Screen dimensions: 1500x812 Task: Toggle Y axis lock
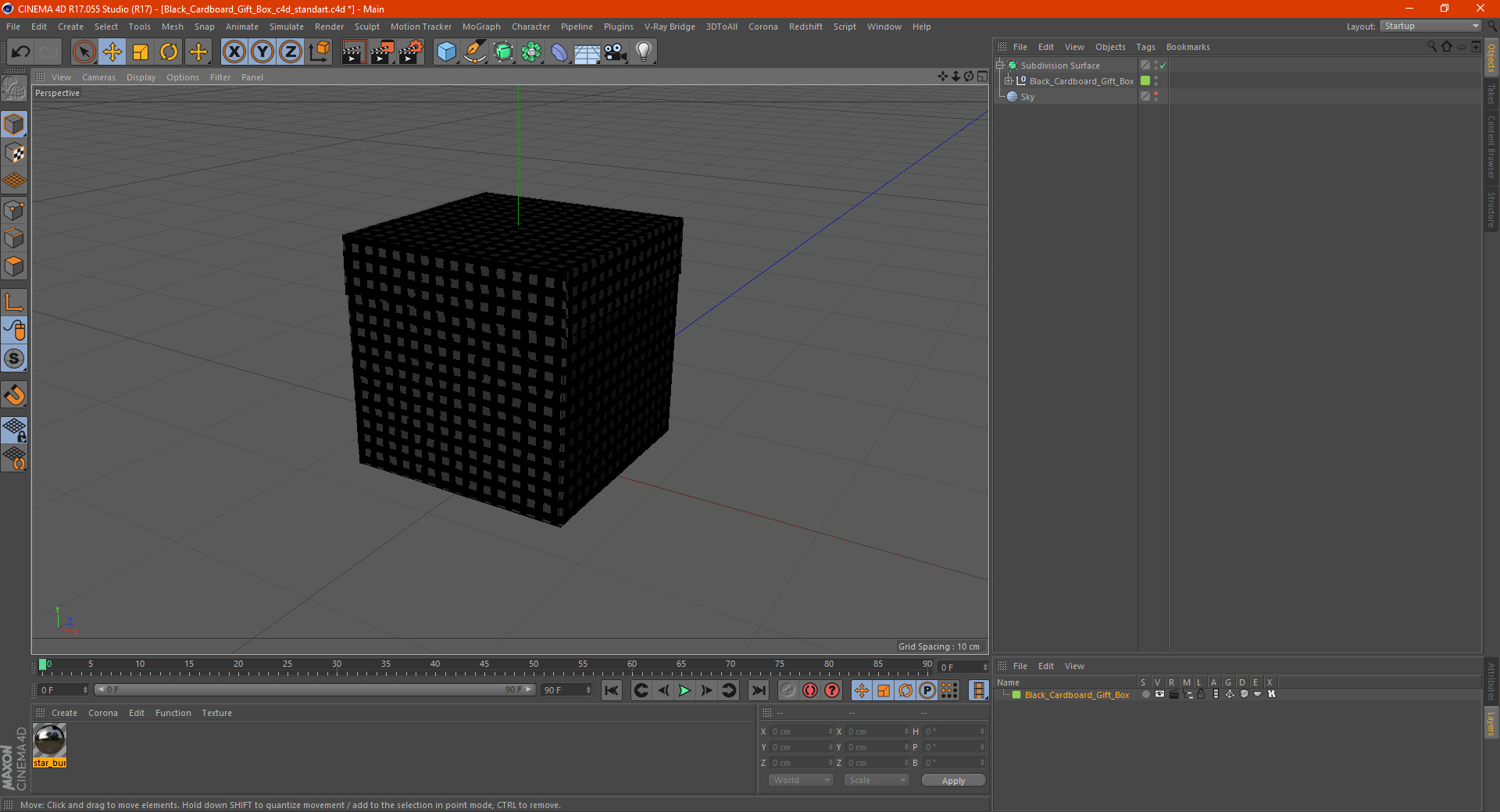coord(262,52)
